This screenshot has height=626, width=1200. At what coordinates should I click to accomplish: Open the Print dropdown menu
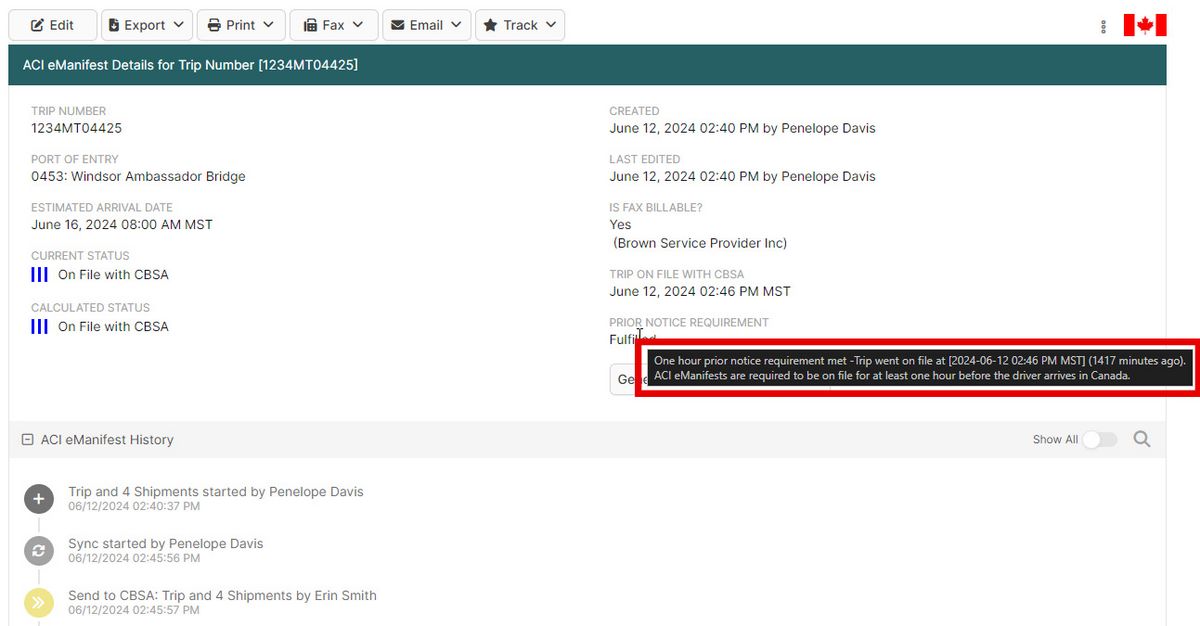[x=241, y=25]
